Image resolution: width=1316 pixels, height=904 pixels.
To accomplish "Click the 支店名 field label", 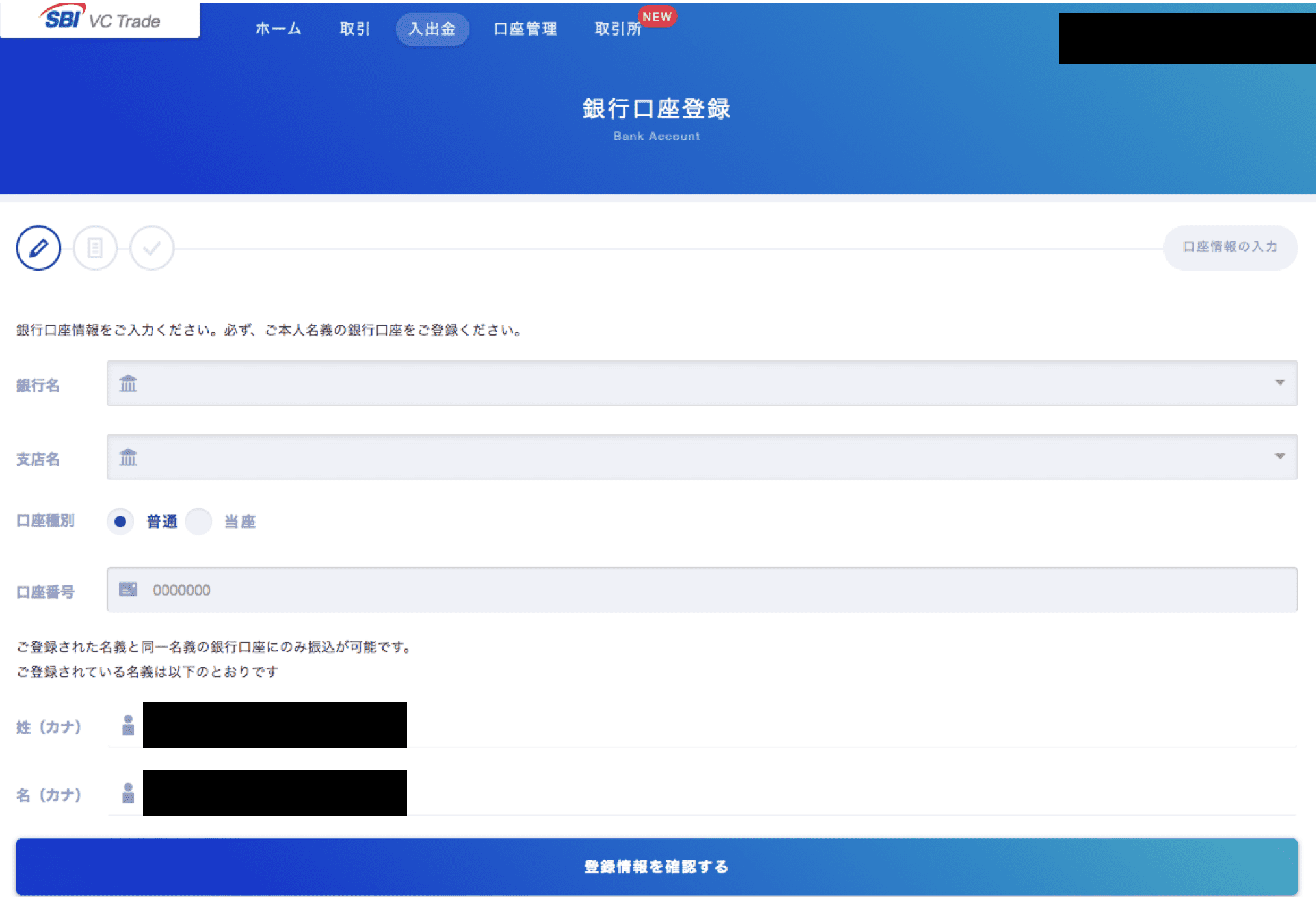I will coord(38,460).
